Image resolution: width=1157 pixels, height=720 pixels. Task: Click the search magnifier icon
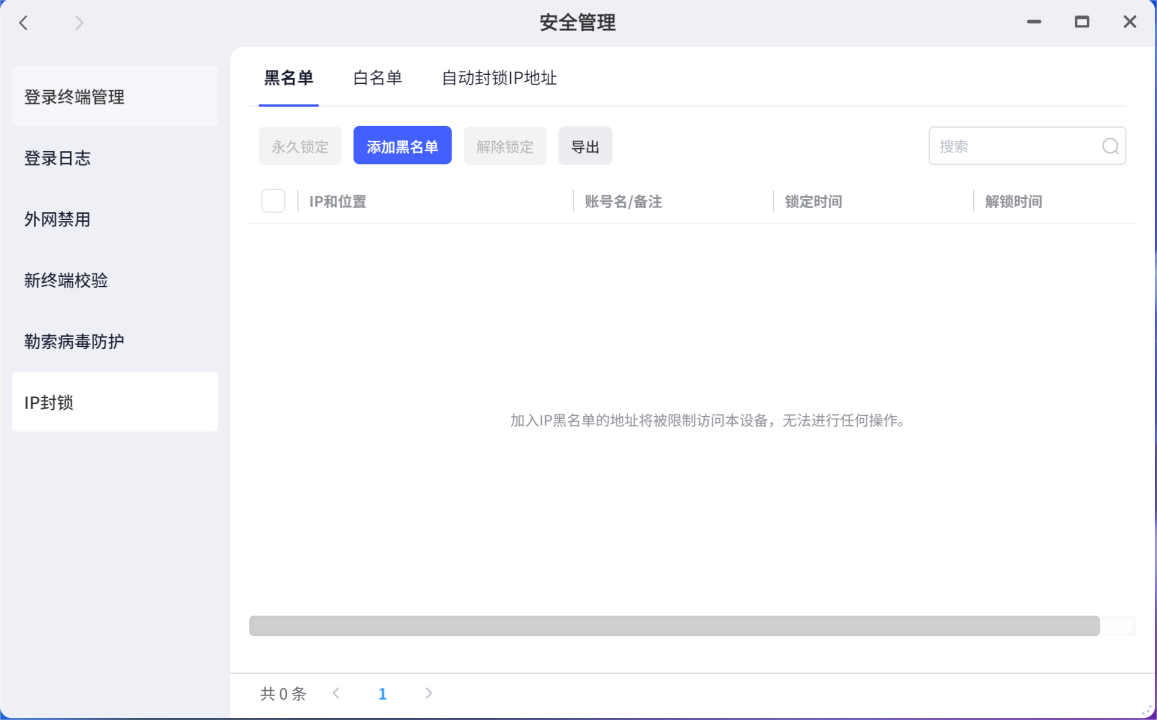point(1111,146)
